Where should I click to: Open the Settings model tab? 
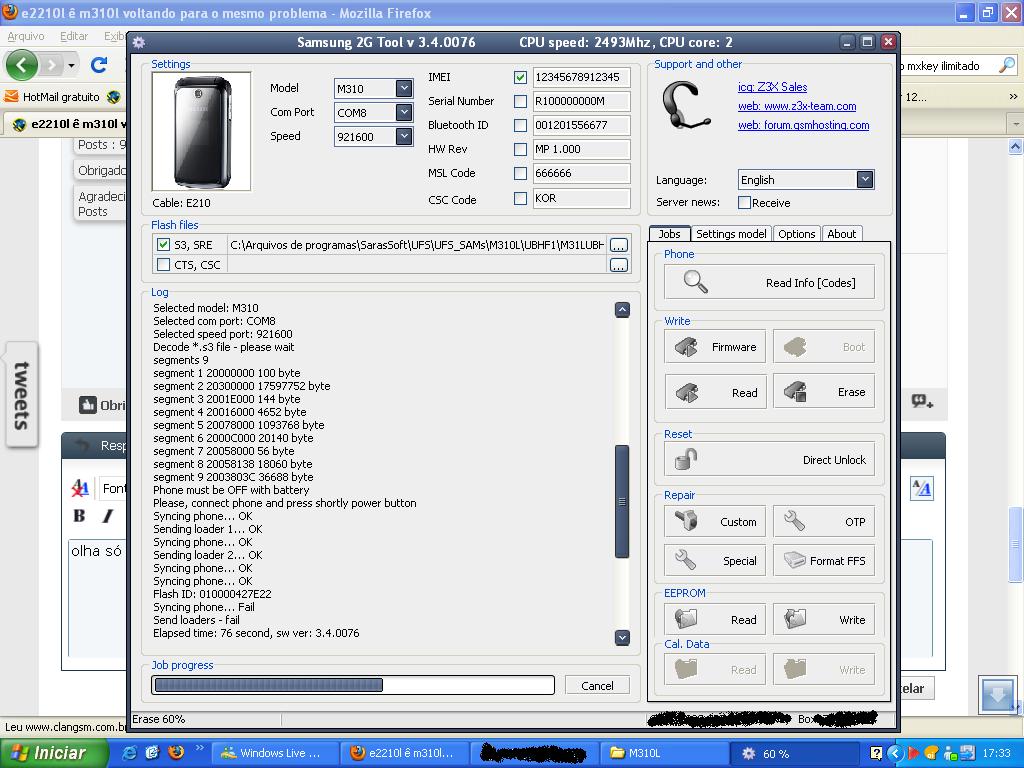coord(731,234)
